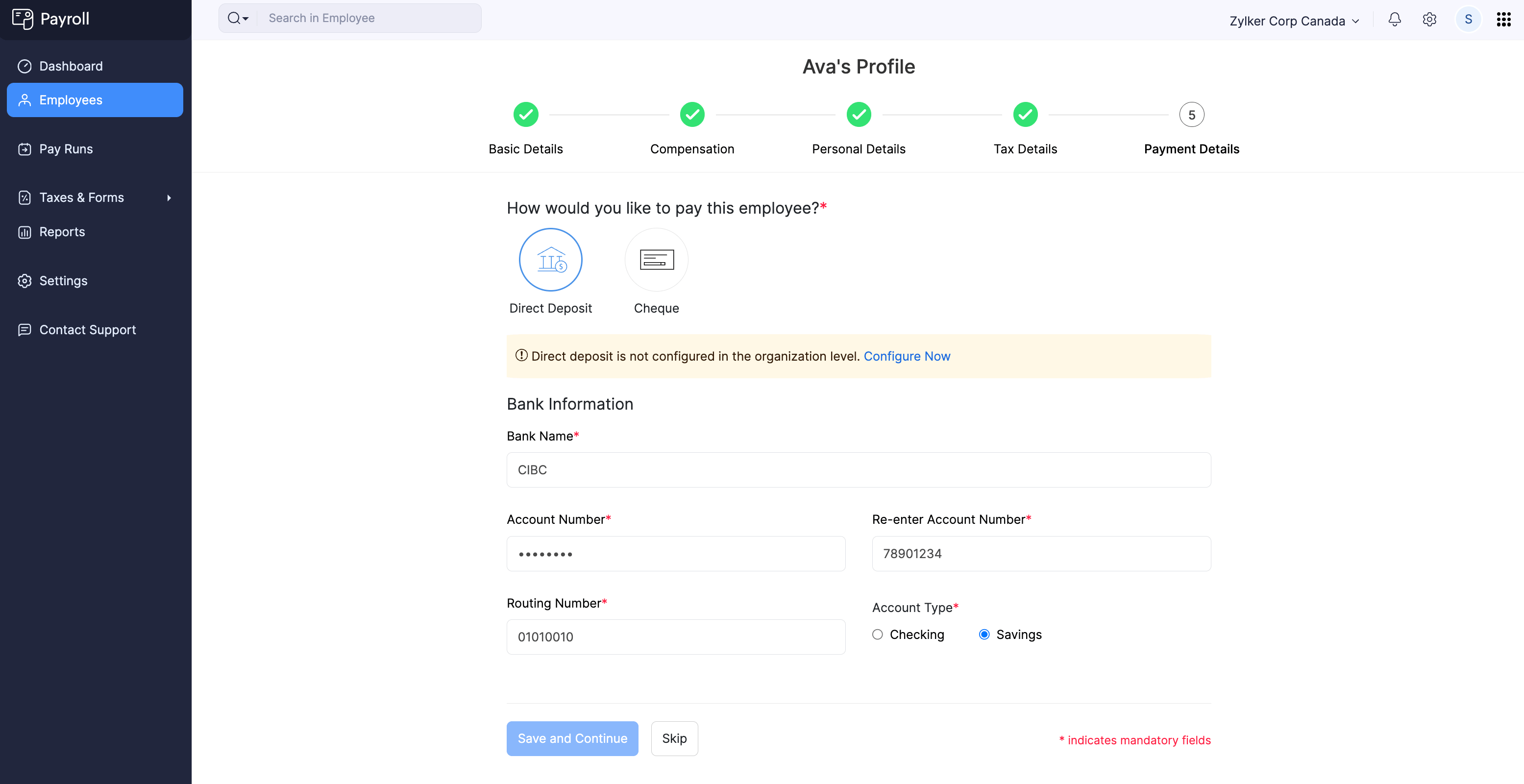
Task: Click the green Compensation step progress indicator
Action: pos(692,114)
